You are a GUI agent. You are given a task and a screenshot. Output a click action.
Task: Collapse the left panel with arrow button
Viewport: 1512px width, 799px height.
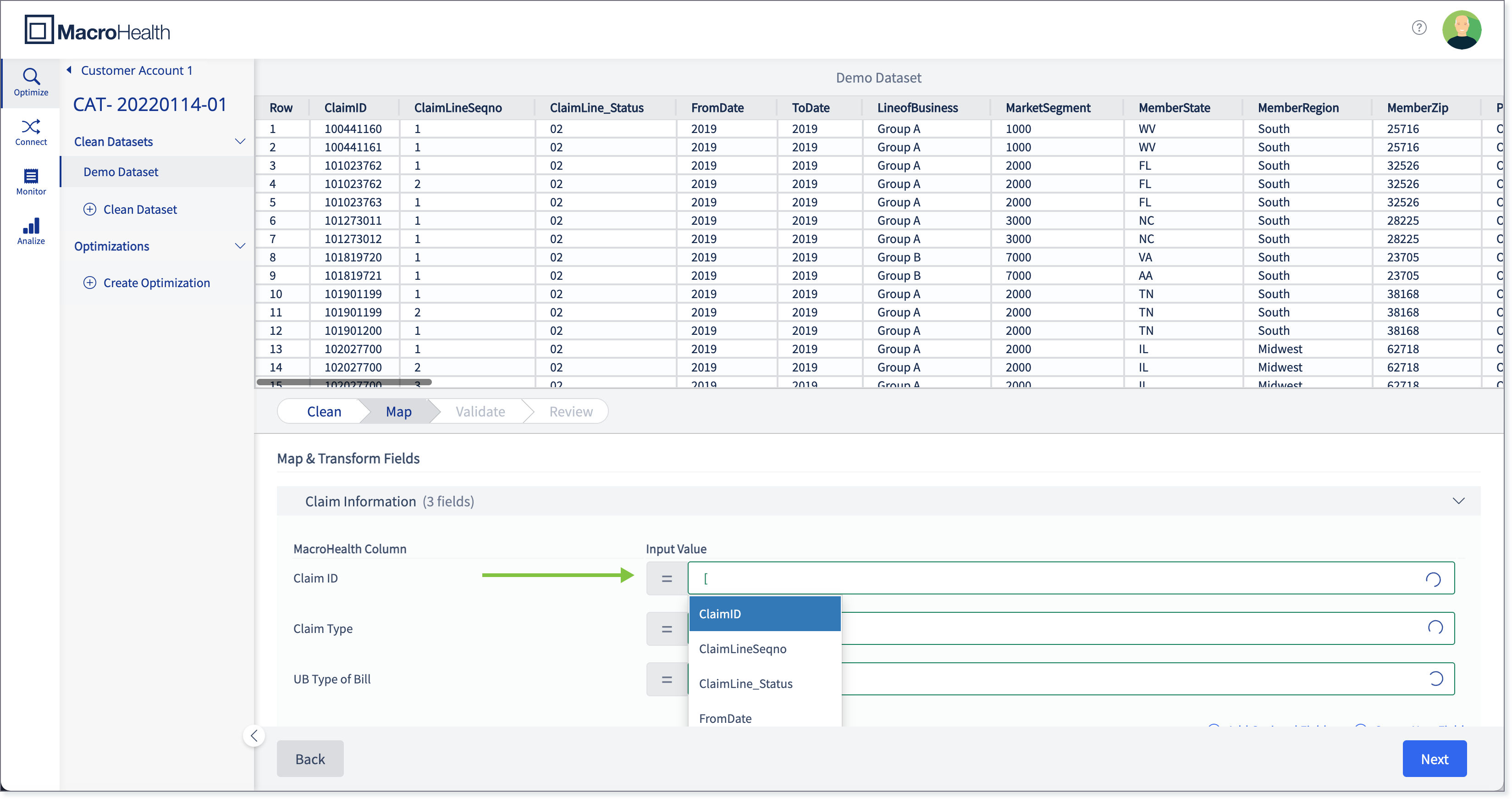(x=254, y=736)
